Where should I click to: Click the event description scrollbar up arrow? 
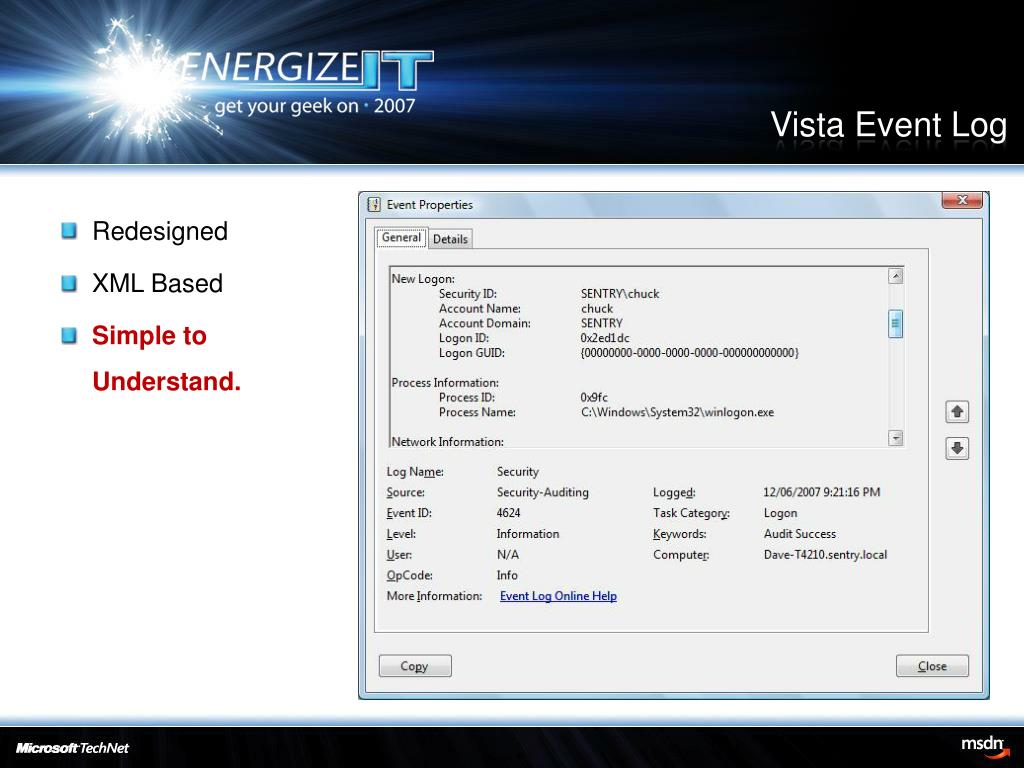click(896, 276)
